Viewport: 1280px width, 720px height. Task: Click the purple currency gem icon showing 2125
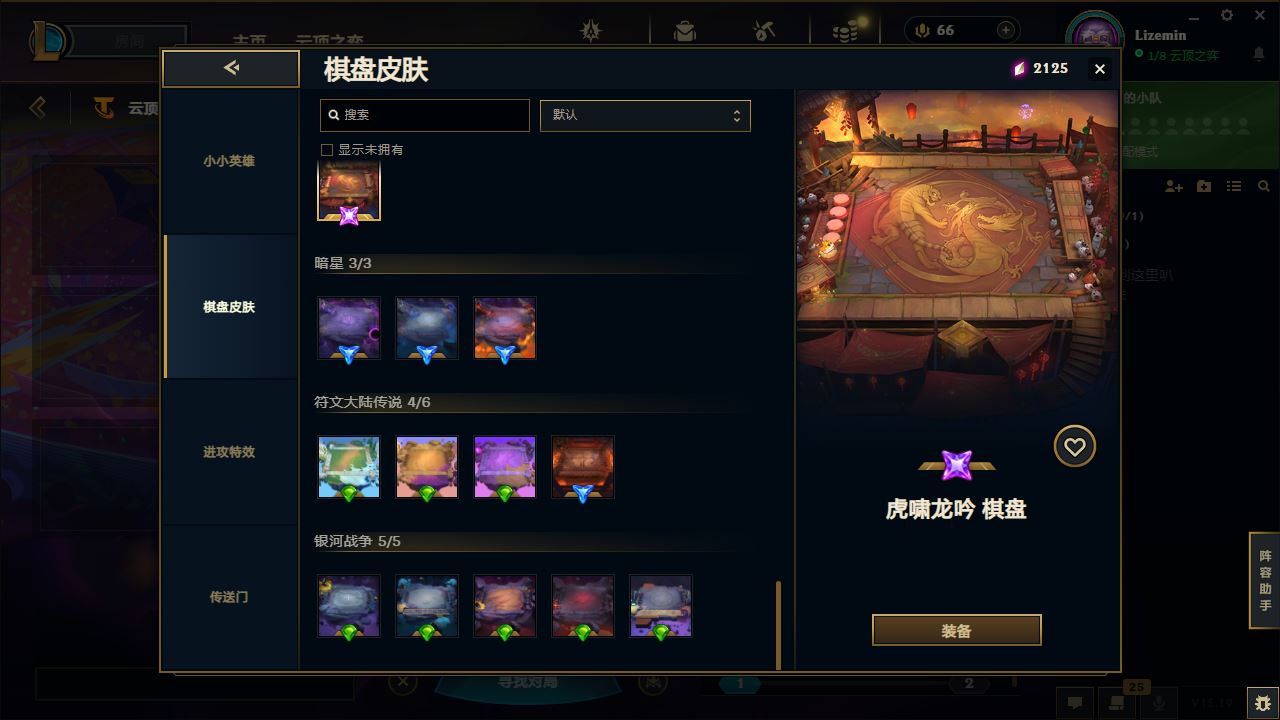1019,68
